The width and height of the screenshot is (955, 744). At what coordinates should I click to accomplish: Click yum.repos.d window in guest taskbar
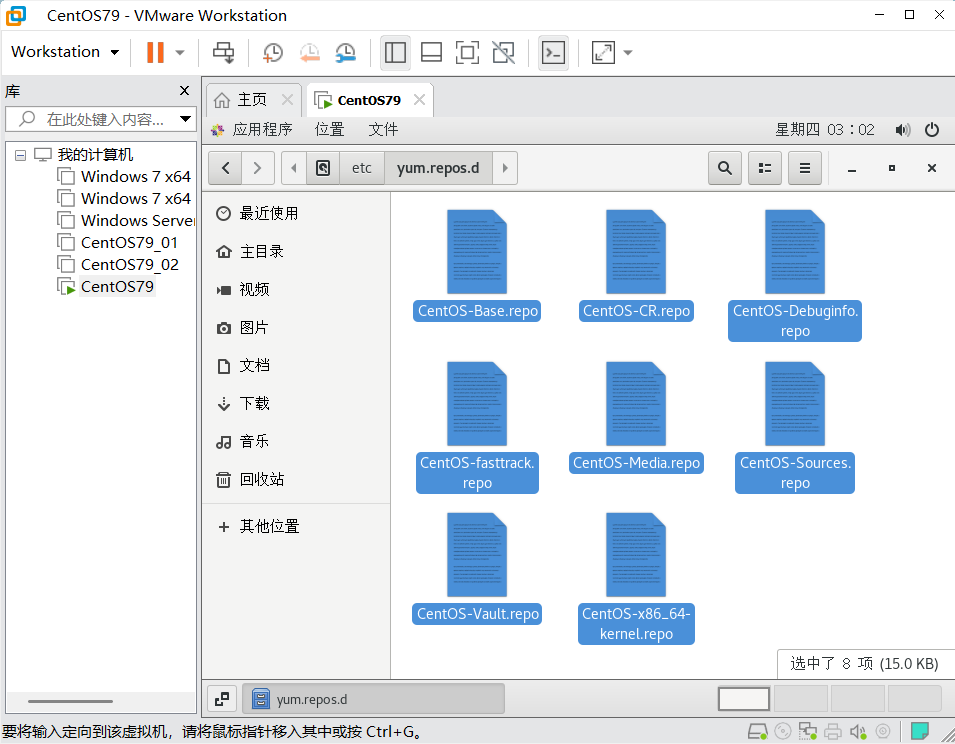tap(373, 699)
